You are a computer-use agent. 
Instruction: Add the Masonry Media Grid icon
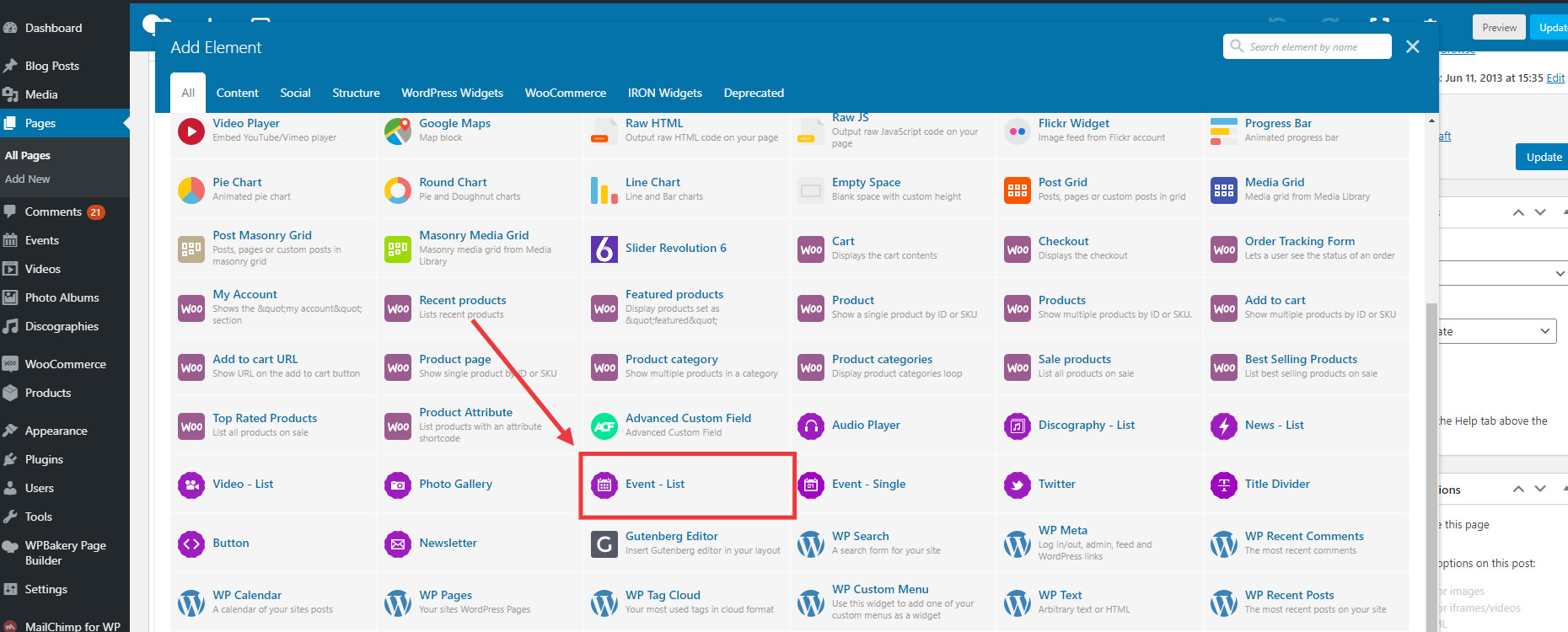[x=398, y=249]
